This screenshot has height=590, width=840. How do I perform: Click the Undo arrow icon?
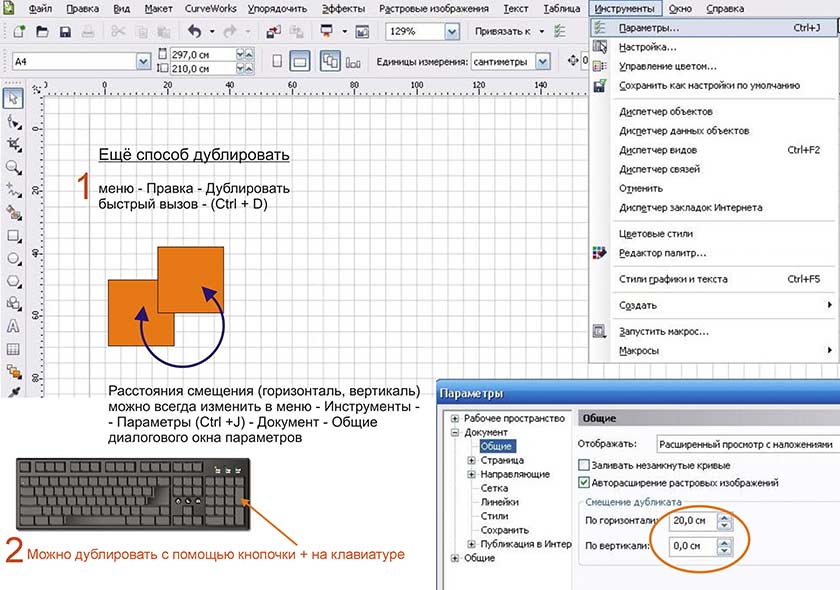(194, 32)
